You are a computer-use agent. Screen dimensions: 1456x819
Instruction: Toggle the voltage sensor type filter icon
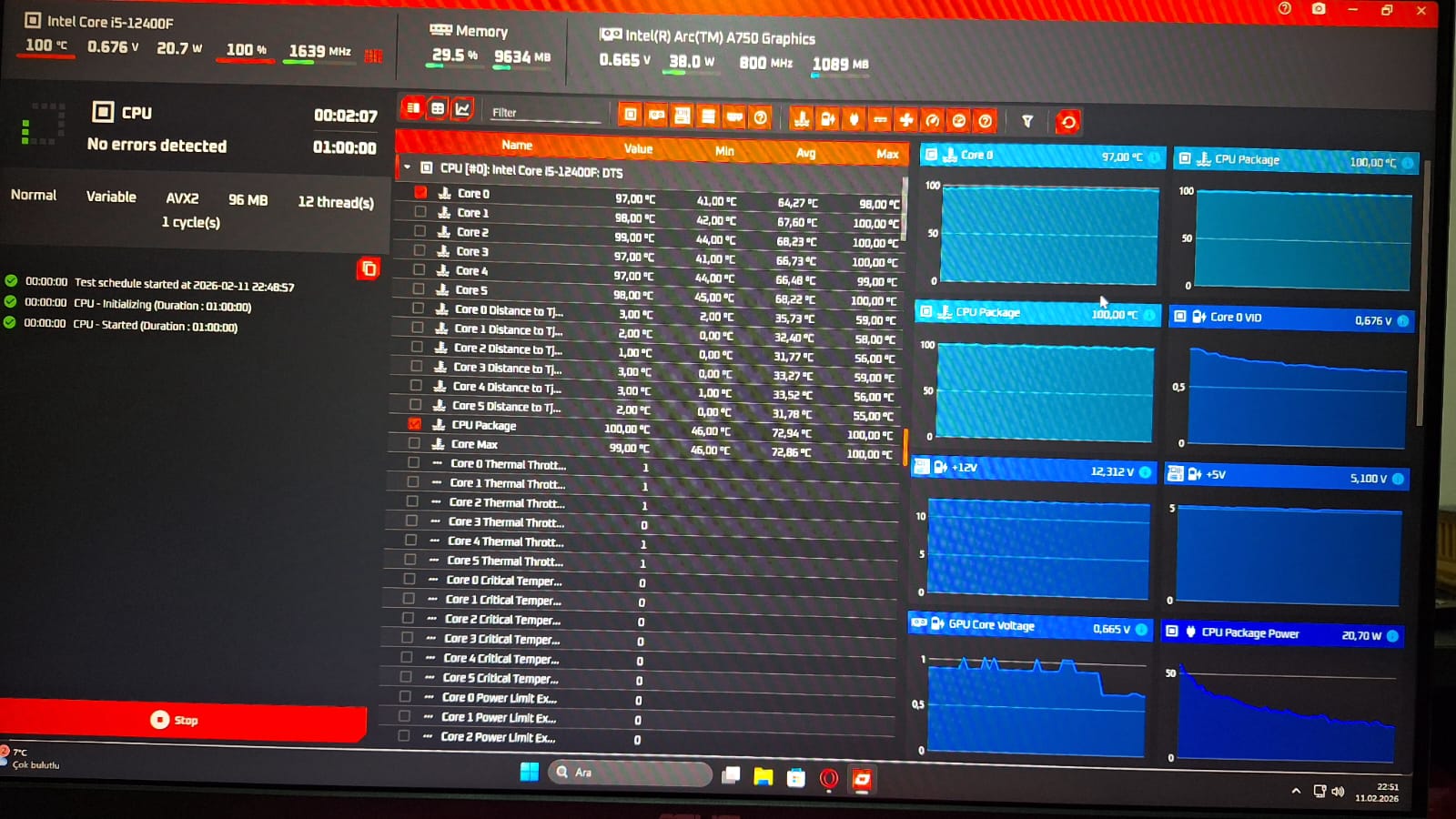point(827,118)
